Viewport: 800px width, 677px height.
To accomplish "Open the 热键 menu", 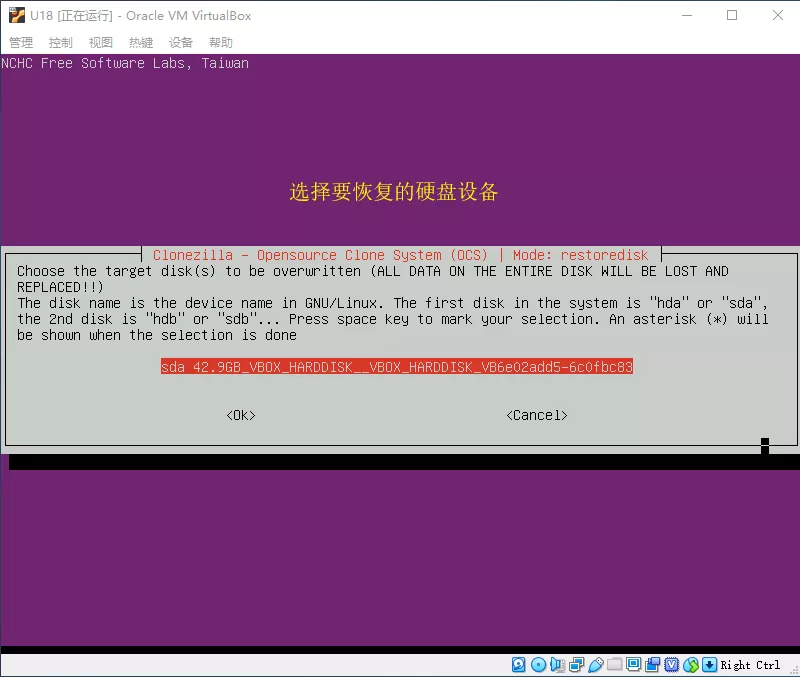I will click(141, 42).
